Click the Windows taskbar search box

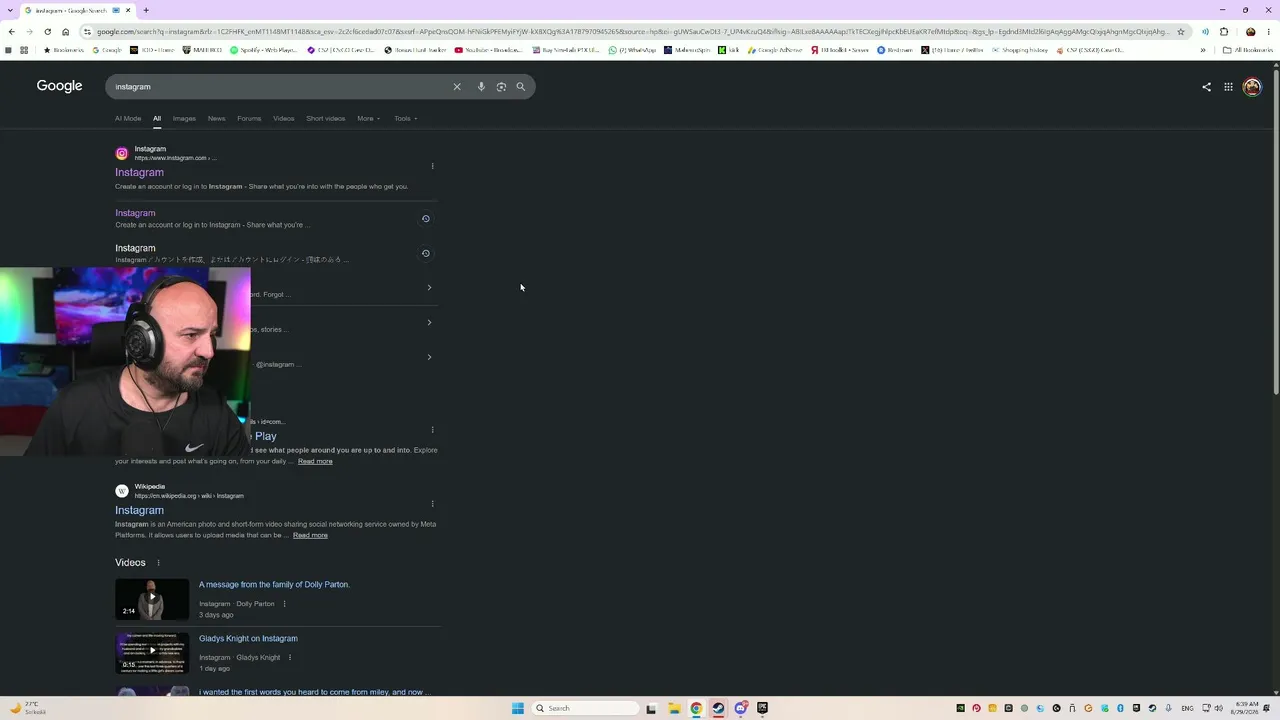585,708
